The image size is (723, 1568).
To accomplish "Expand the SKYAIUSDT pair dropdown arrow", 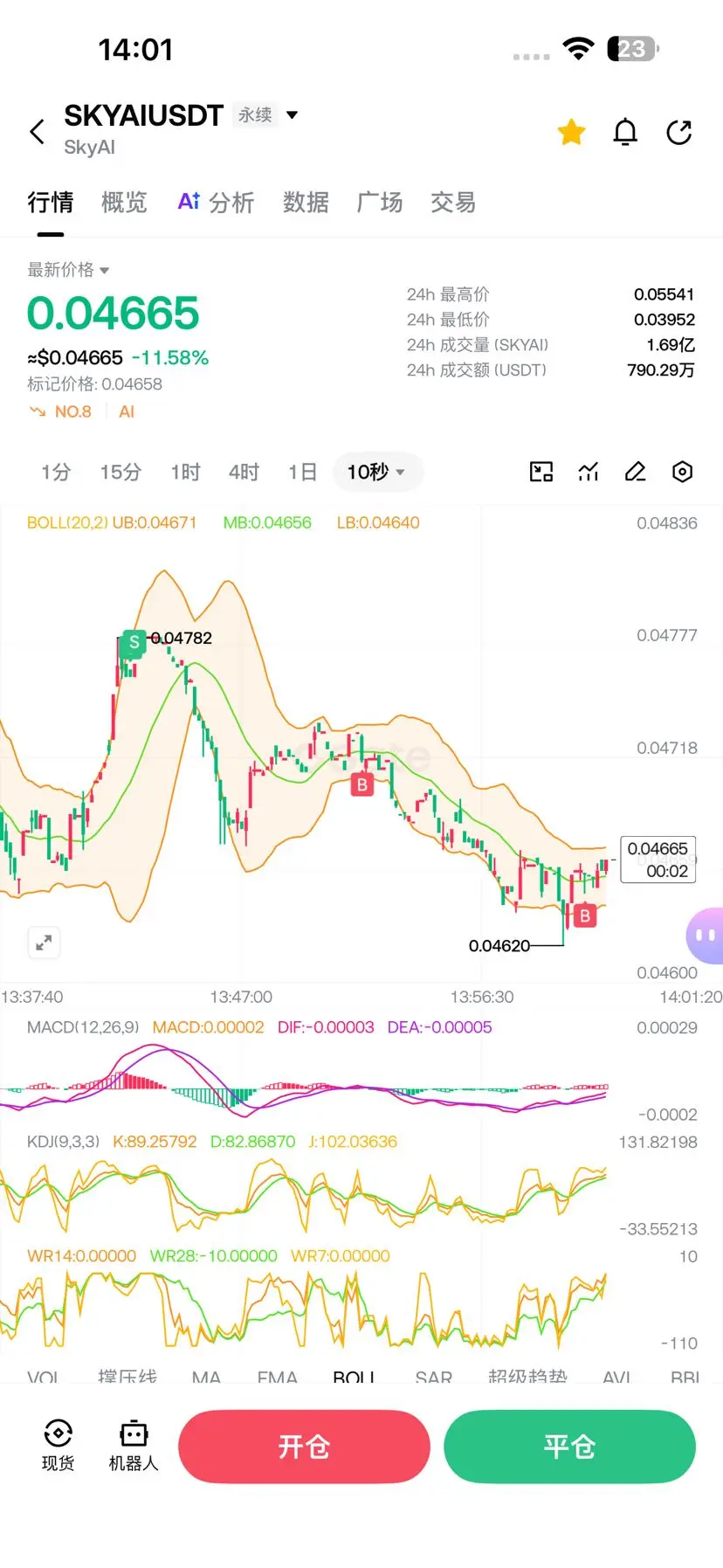I will pyautogui.click(x=293, y=114).
